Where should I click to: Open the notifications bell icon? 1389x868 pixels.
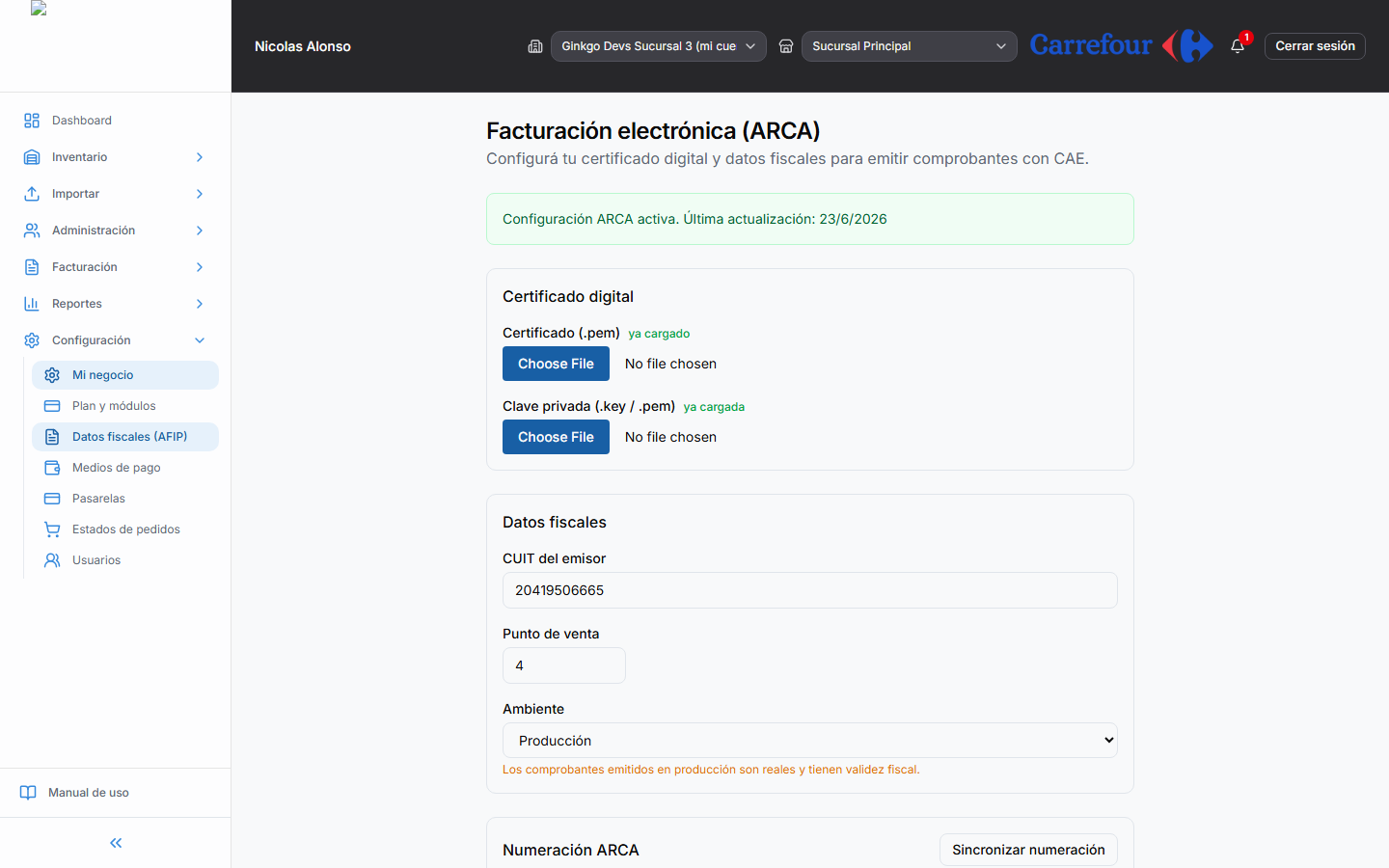coord(1238,46)
